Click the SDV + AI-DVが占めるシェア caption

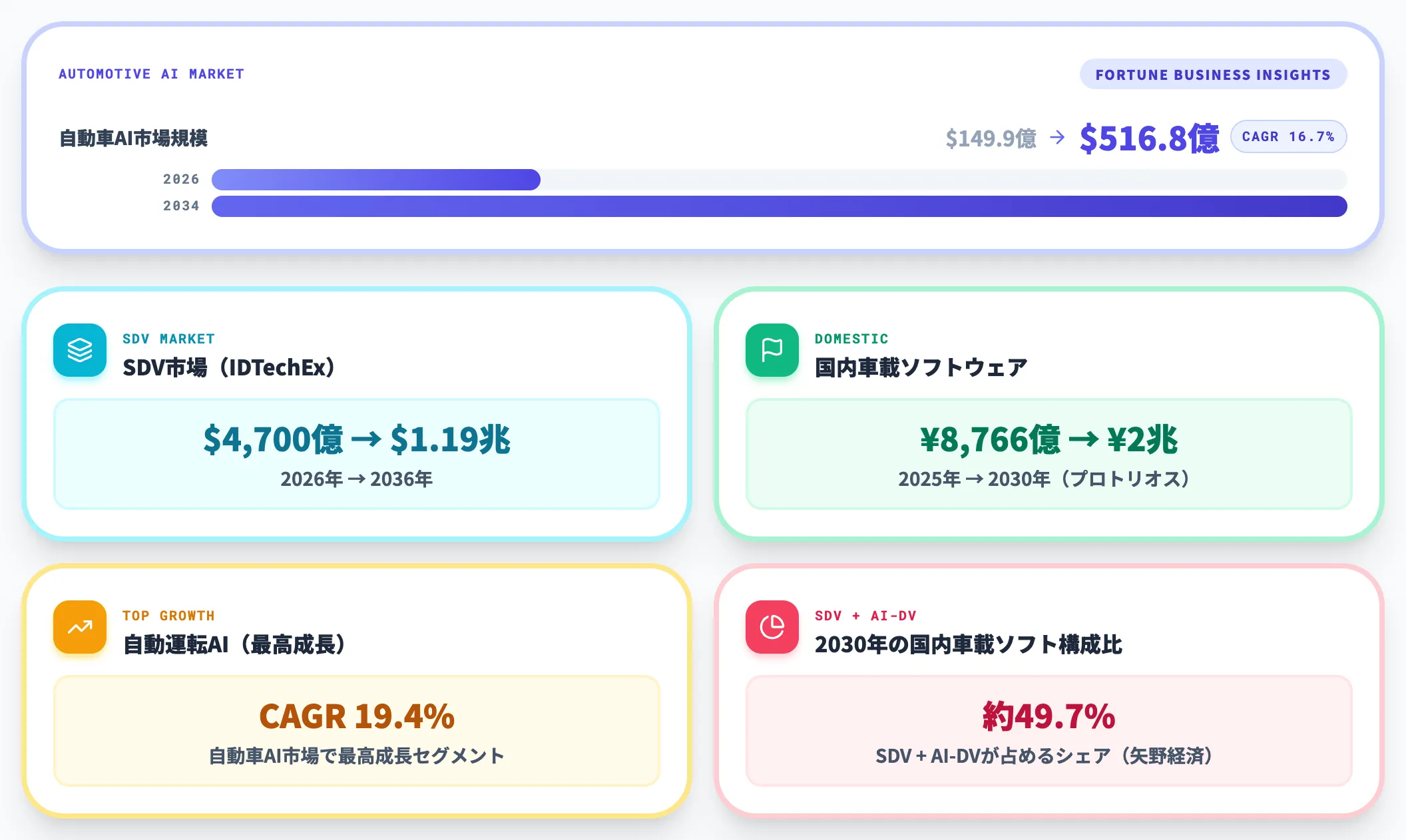pos(1045,756)
